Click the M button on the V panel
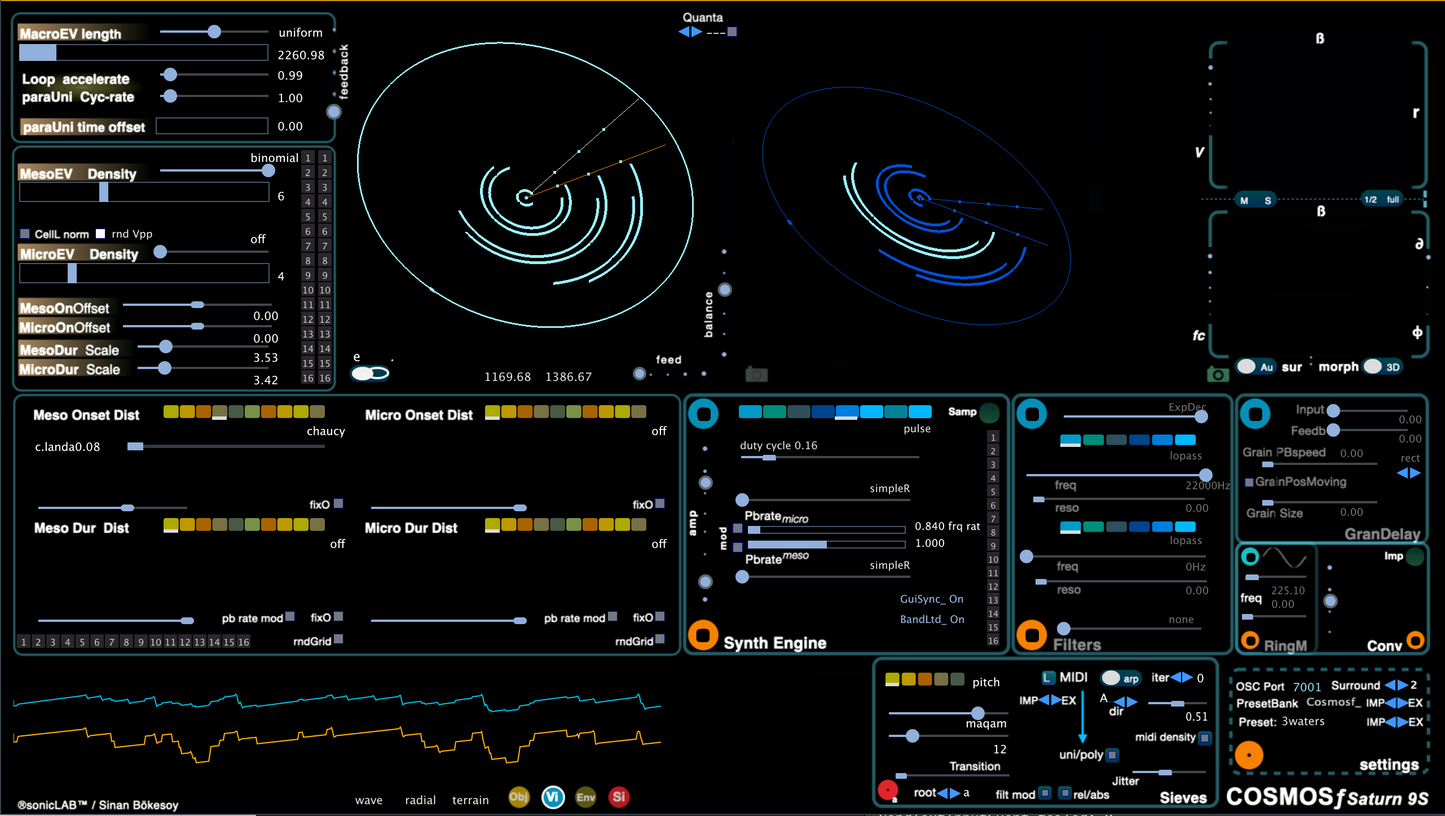This screenshot has height=816, width=1445. (x=1245, y=200)
